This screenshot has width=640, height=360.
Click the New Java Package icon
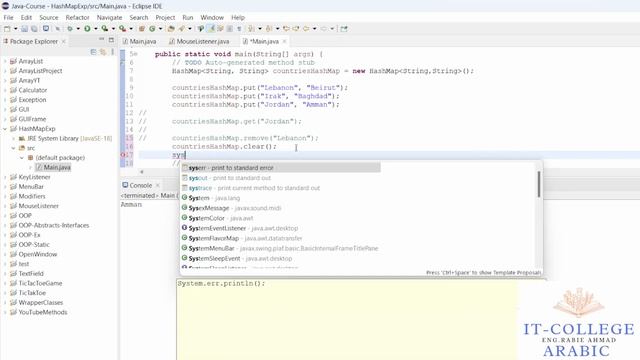142,29
